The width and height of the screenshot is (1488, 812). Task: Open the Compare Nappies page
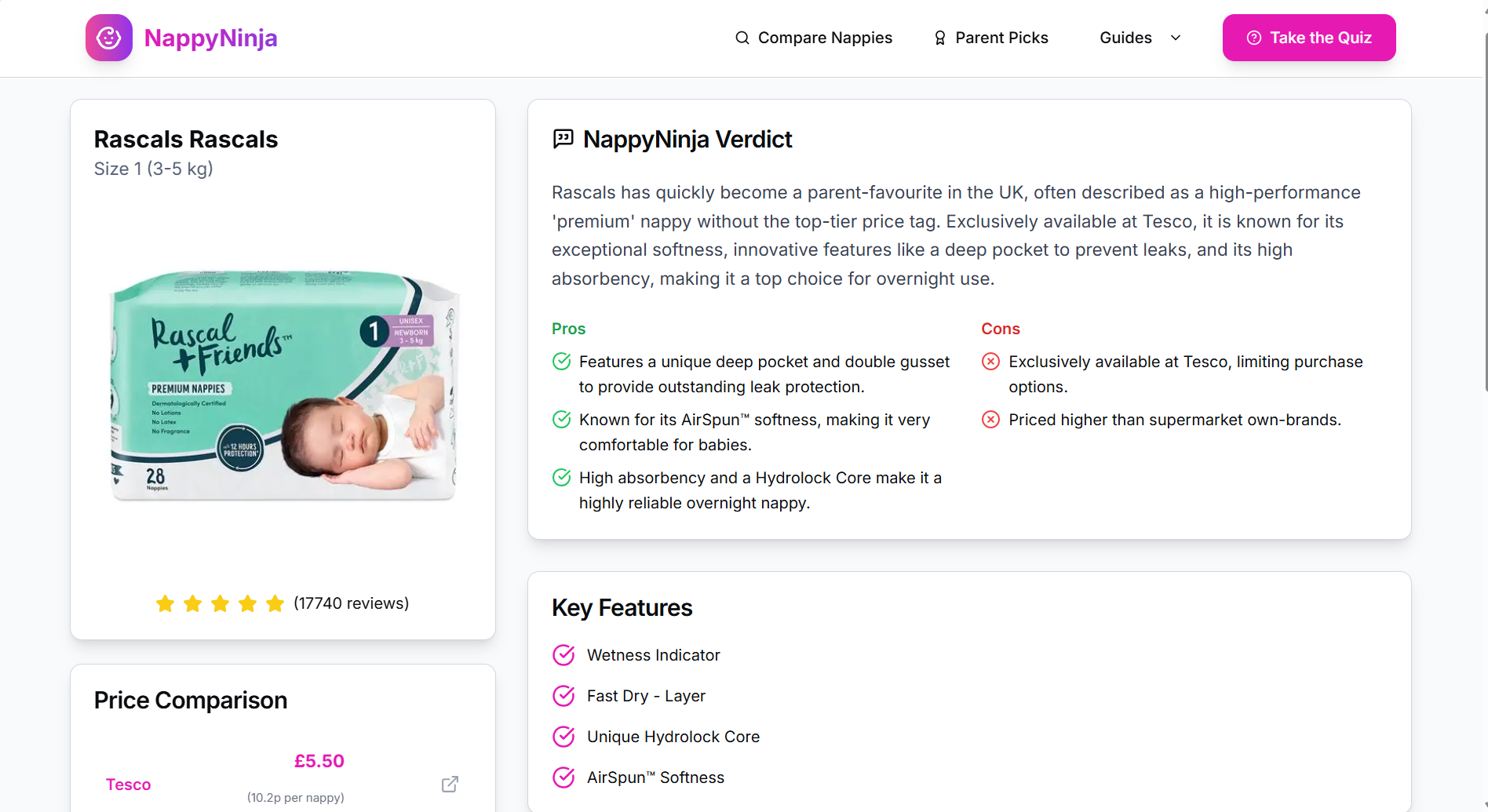(x=825, y=38)
